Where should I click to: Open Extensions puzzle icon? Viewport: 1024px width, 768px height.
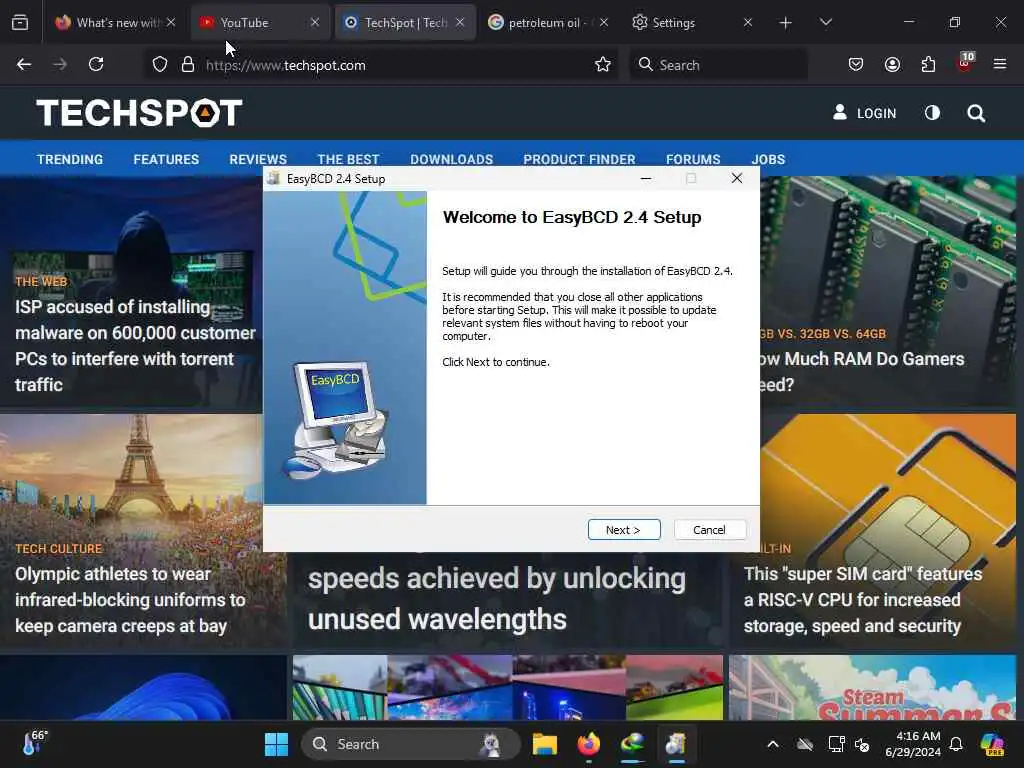click(928, 65)
